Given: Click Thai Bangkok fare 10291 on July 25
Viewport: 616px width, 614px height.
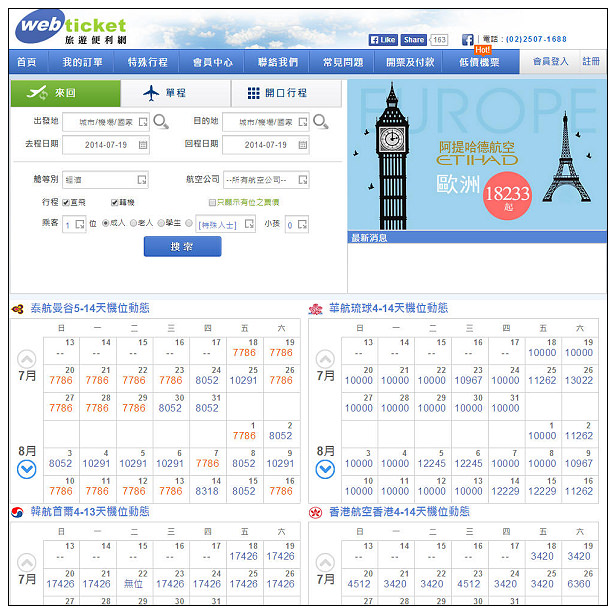Looking at the screenshot, I should click(244, 380).
